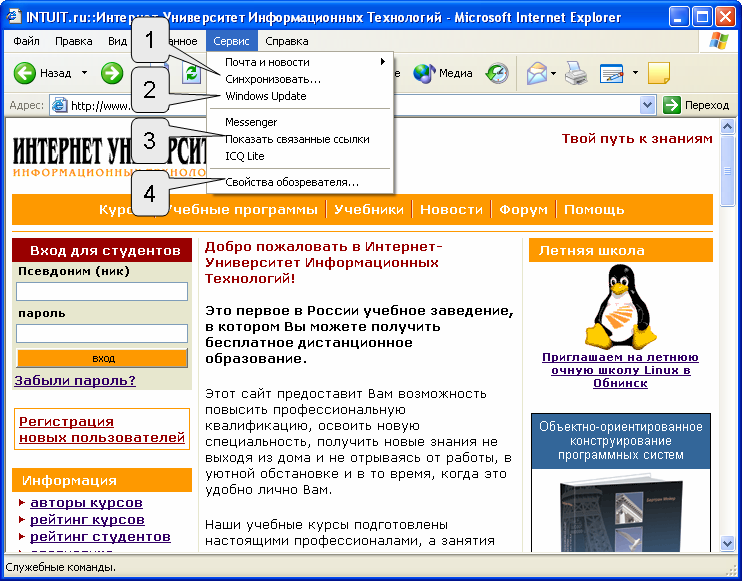Open the Форум navigation link
This screenshot has width=742, height=581.
(523, 210)
